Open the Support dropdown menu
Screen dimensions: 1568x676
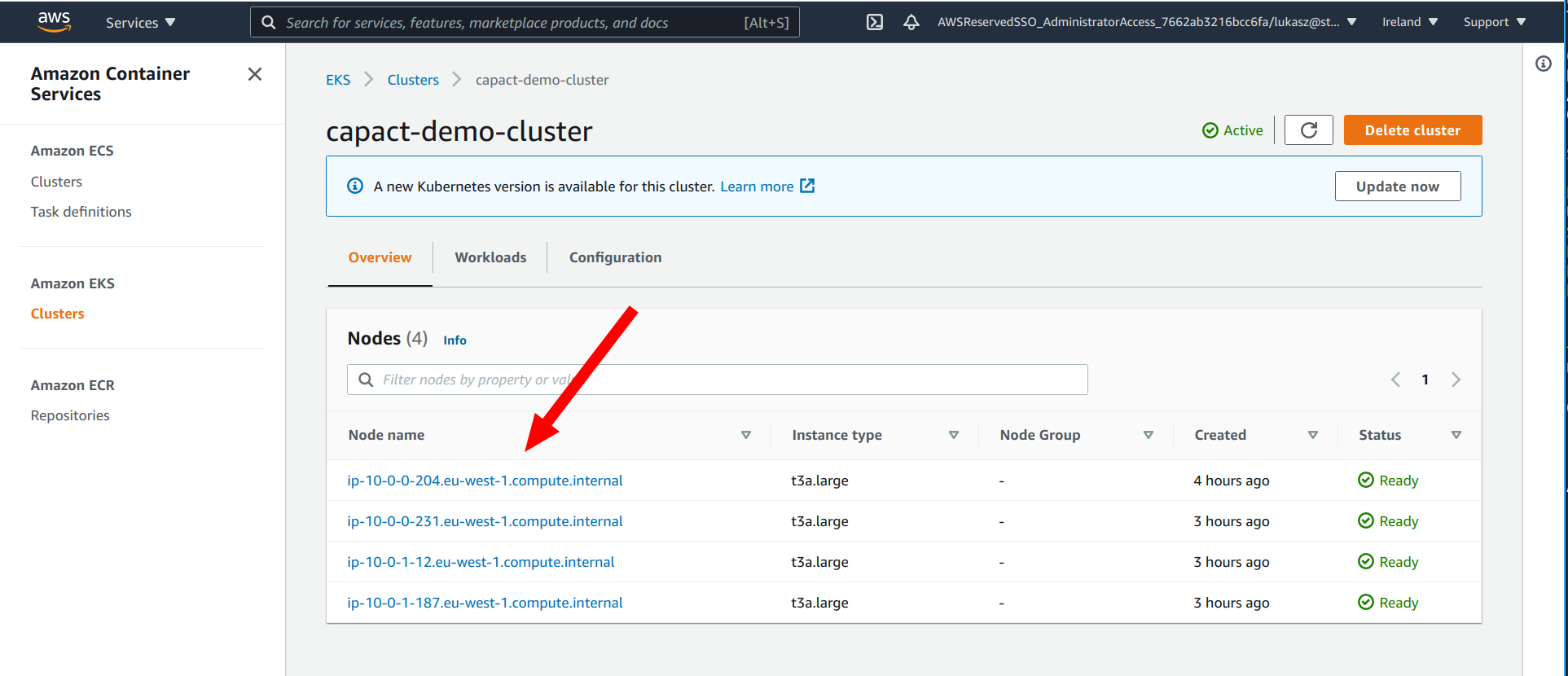pos(1495,22)
